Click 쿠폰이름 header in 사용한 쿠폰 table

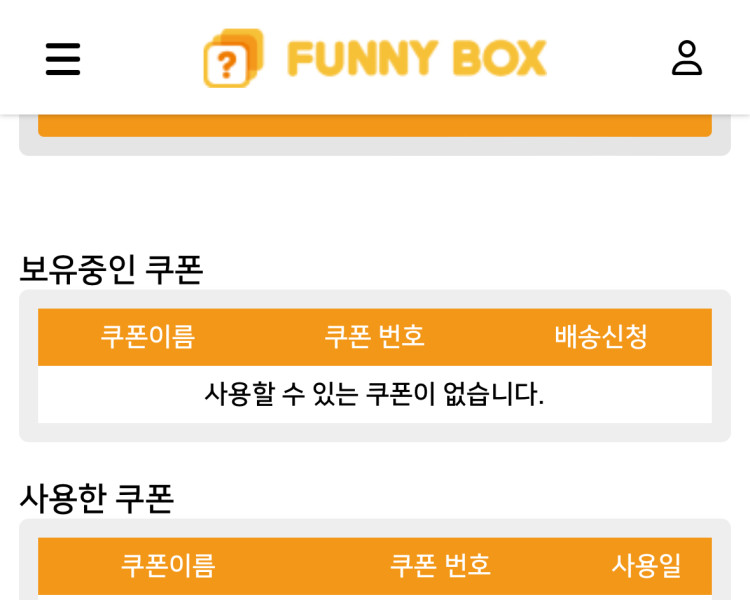tap(168, 566)
